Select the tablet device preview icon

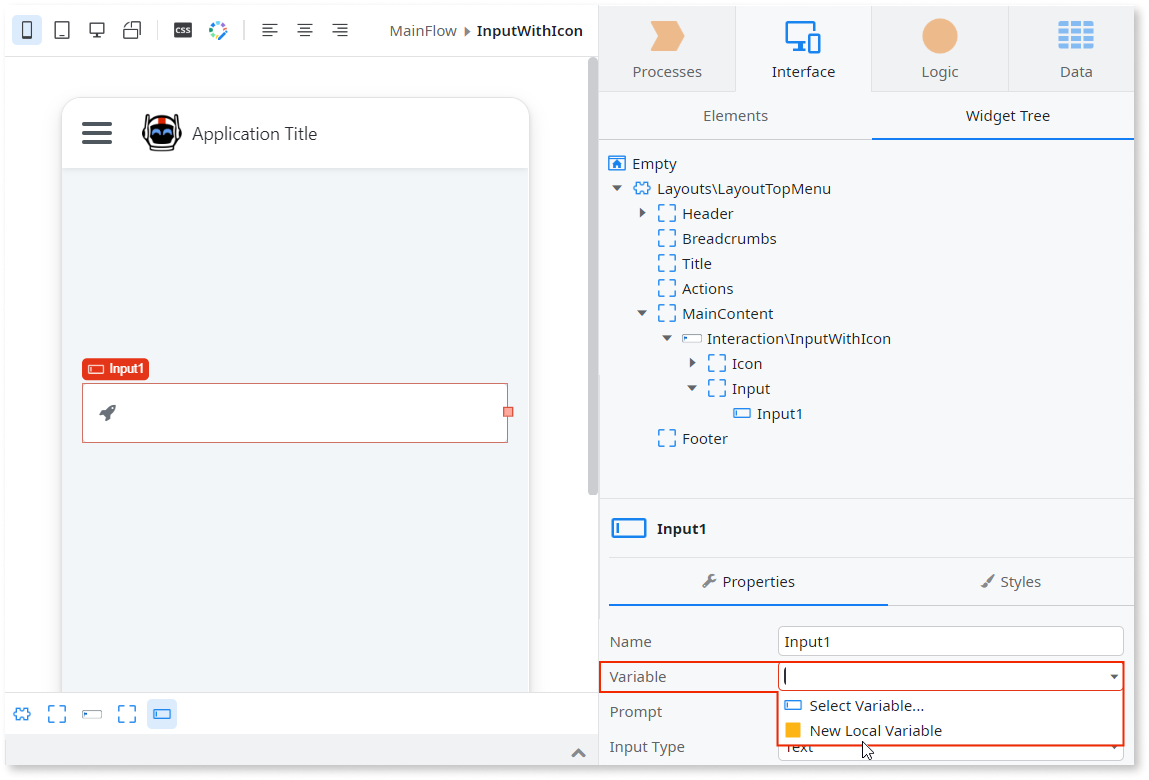point(61,30)
